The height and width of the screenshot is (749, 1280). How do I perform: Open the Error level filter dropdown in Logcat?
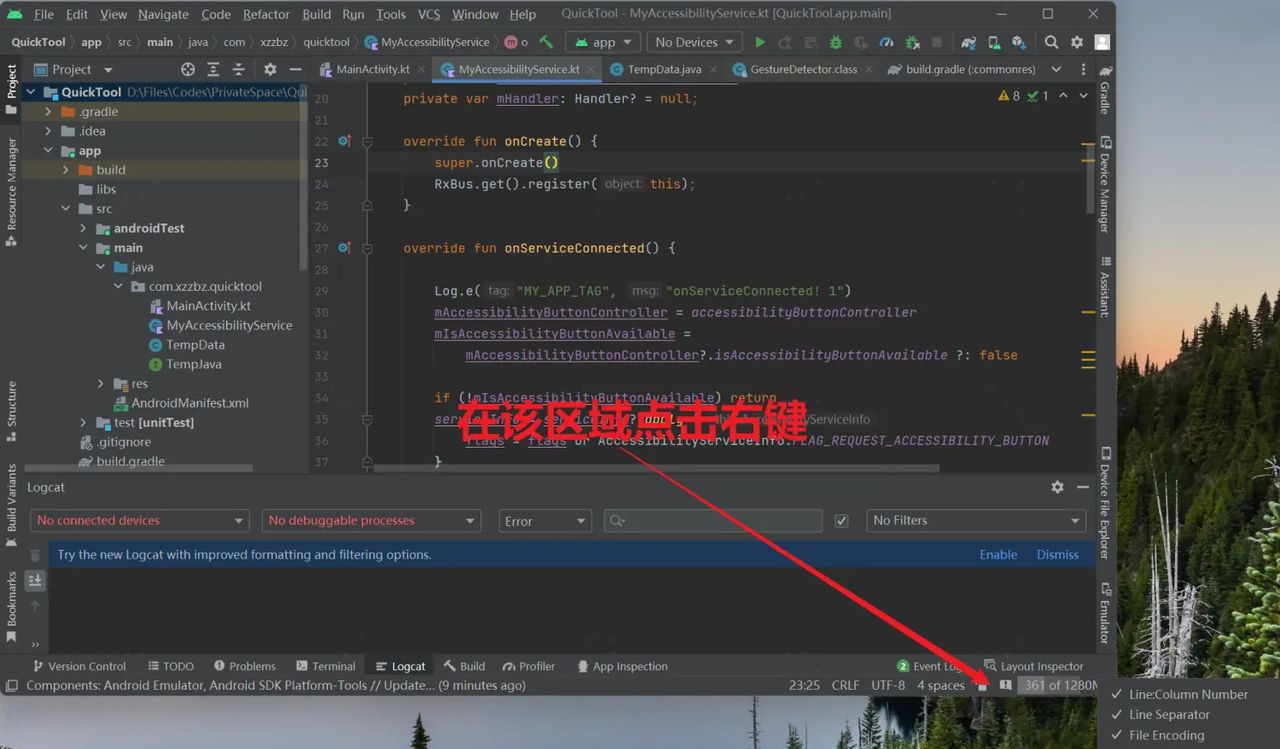point(544,520)
